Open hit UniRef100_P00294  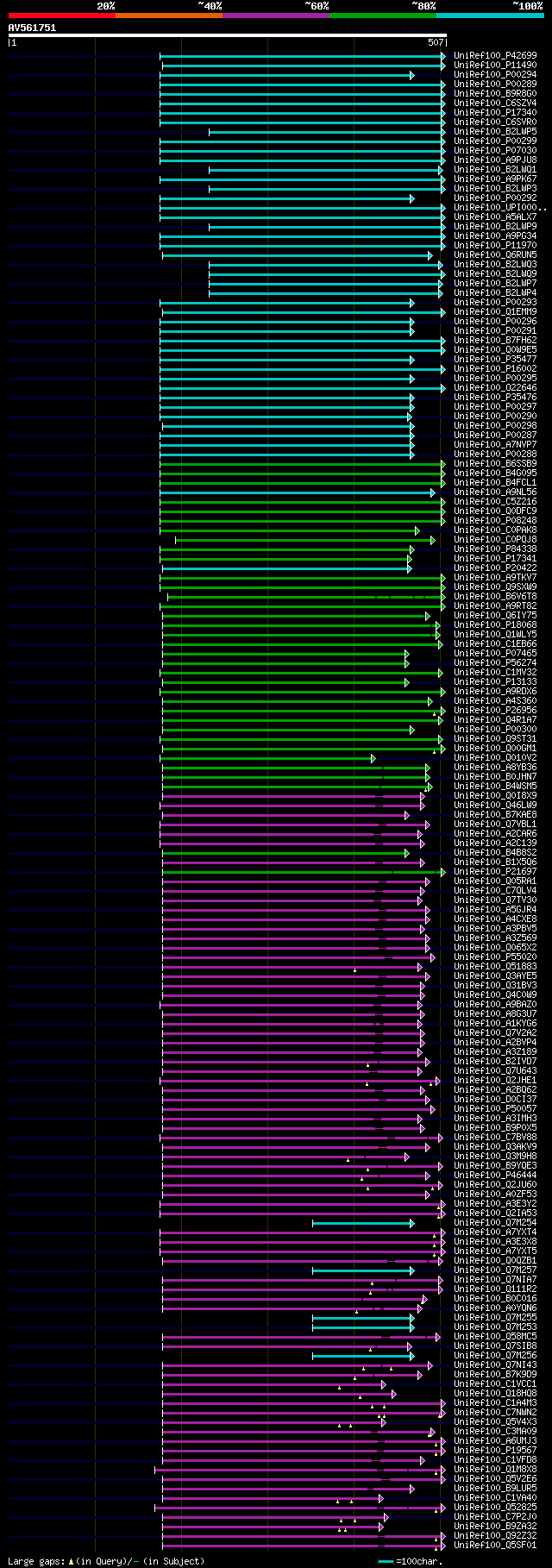tap(495, 74)
